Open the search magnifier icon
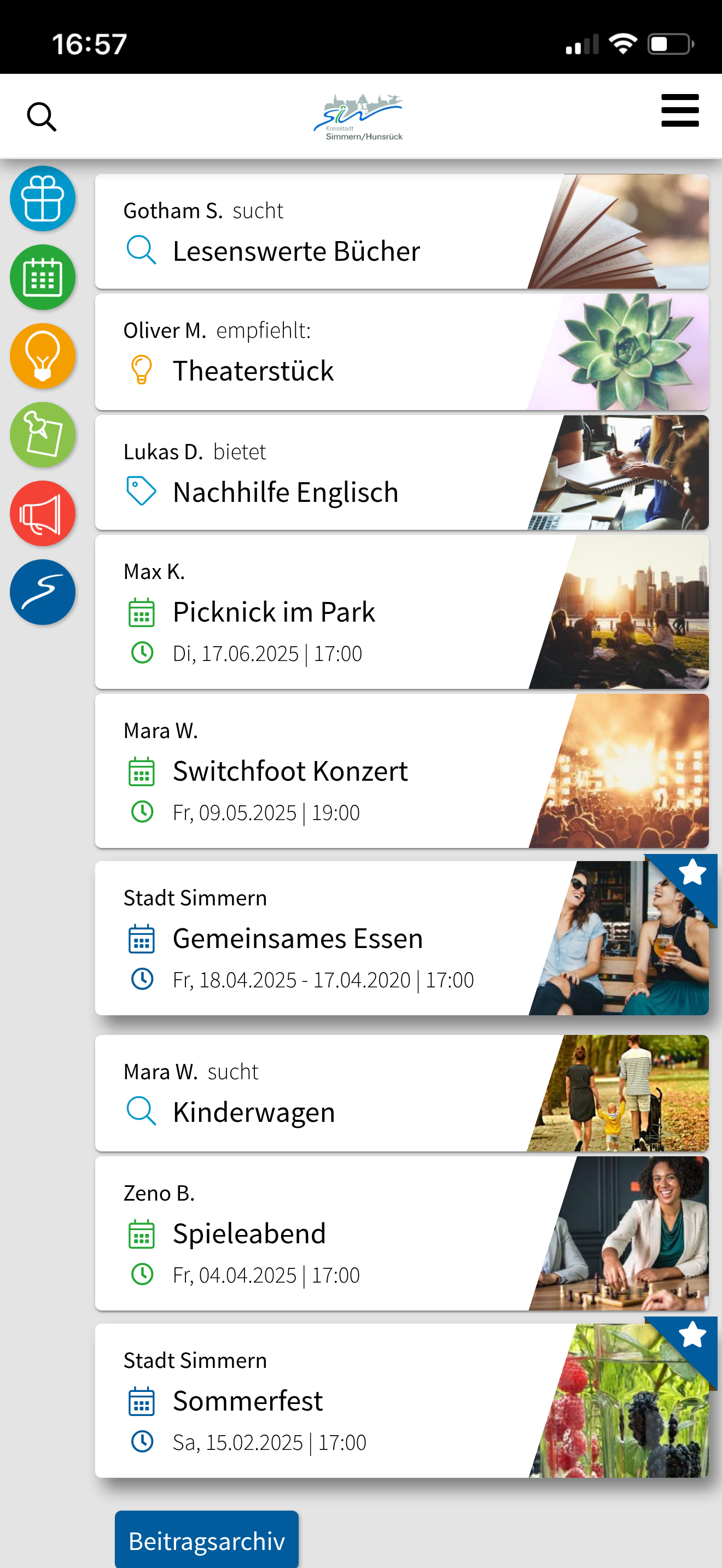Viewport: 722px width, 1568px height. click(42, 116)
